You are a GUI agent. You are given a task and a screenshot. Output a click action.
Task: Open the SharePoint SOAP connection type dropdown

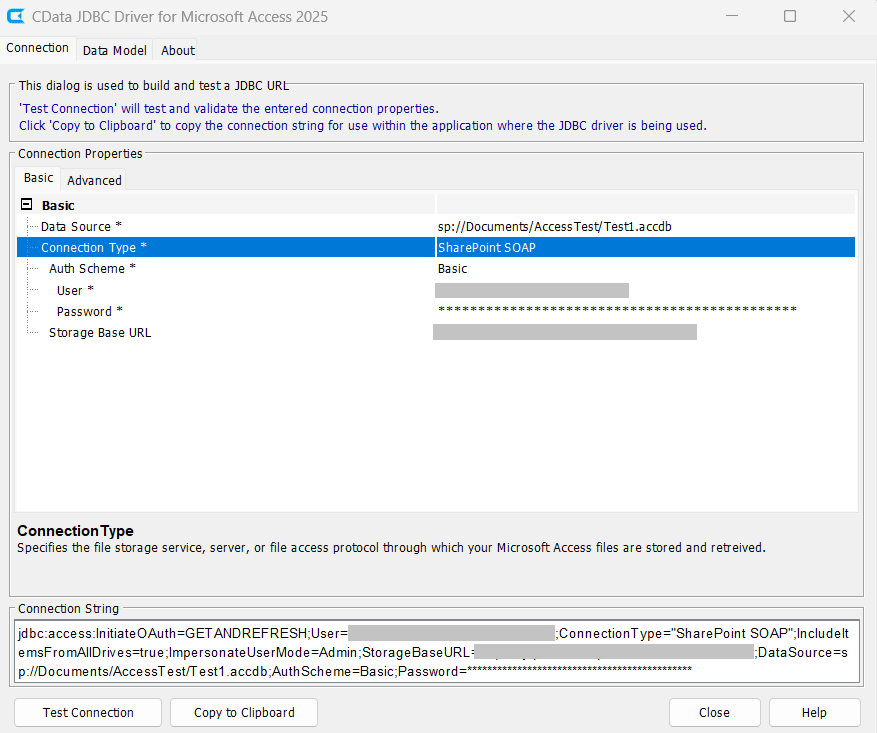tap(644, 247)
